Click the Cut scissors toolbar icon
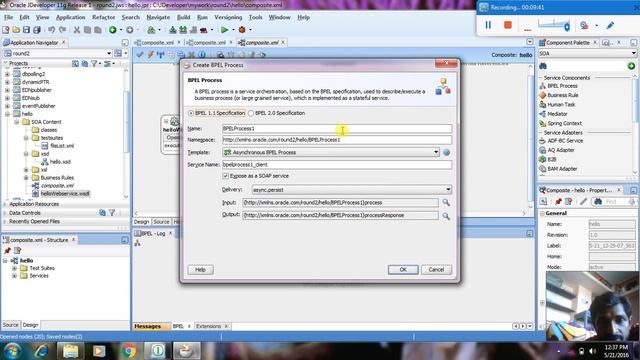 77,30
